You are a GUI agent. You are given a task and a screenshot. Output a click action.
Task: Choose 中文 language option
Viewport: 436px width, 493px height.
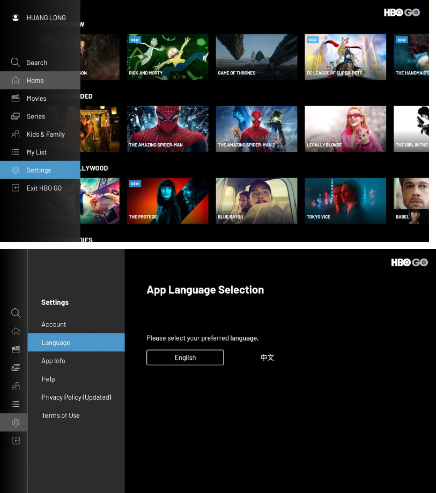tap(267, 358)
